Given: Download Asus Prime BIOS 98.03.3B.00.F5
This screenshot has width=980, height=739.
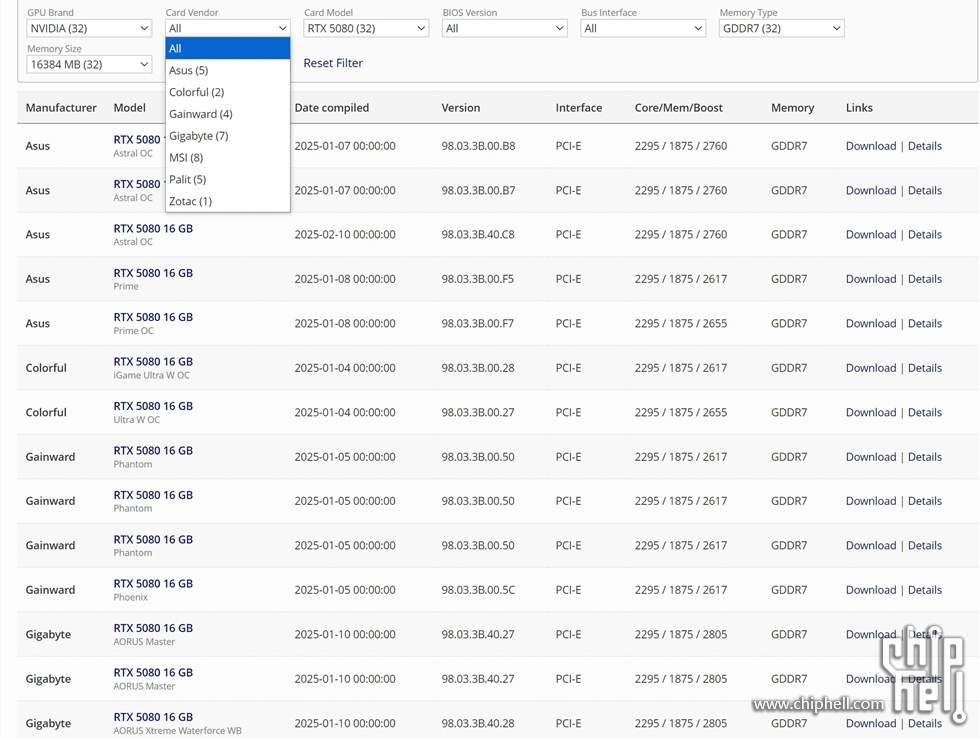Looking at the screenshot, I should pyautogui.click(x=871, y=279).
